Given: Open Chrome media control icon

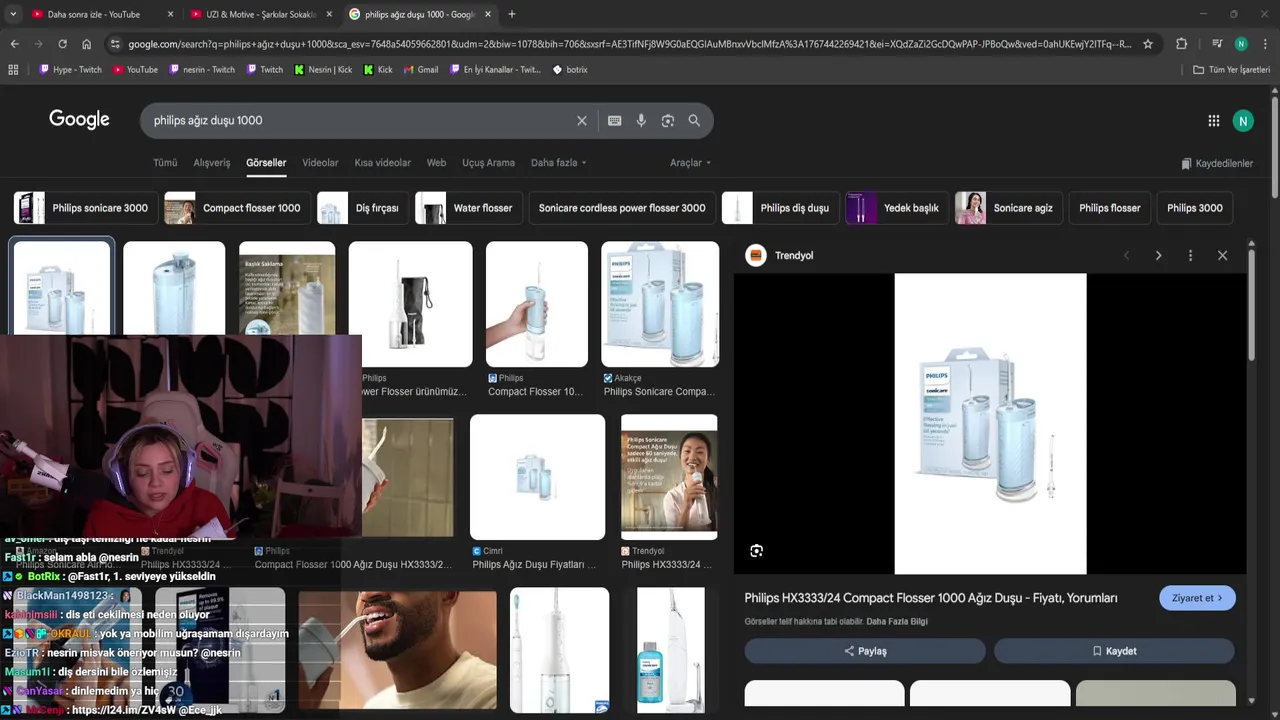Looking at the screenshot, I should pos(1217,44).
